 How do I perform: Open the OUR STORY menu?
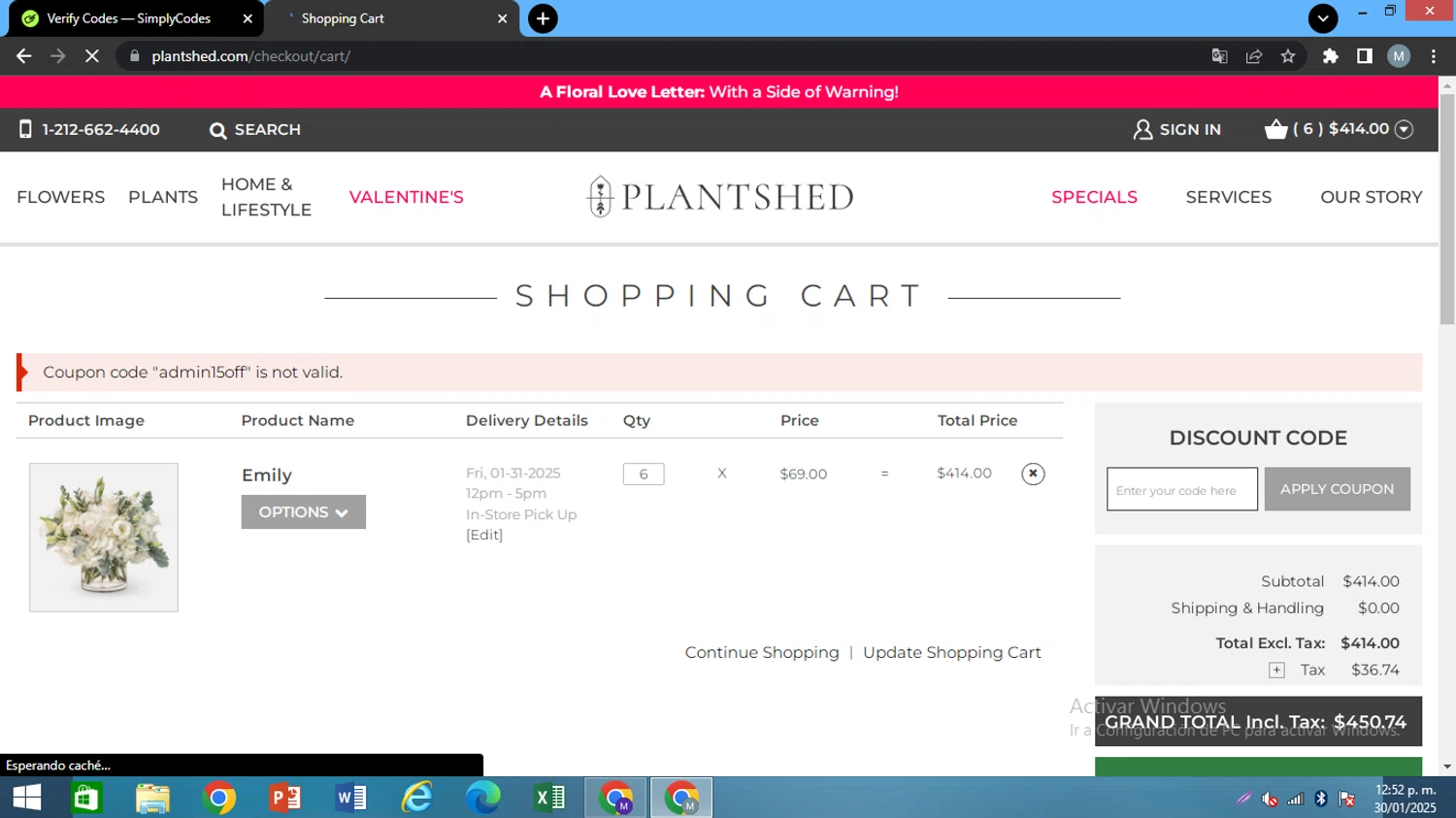(1371, 197)
